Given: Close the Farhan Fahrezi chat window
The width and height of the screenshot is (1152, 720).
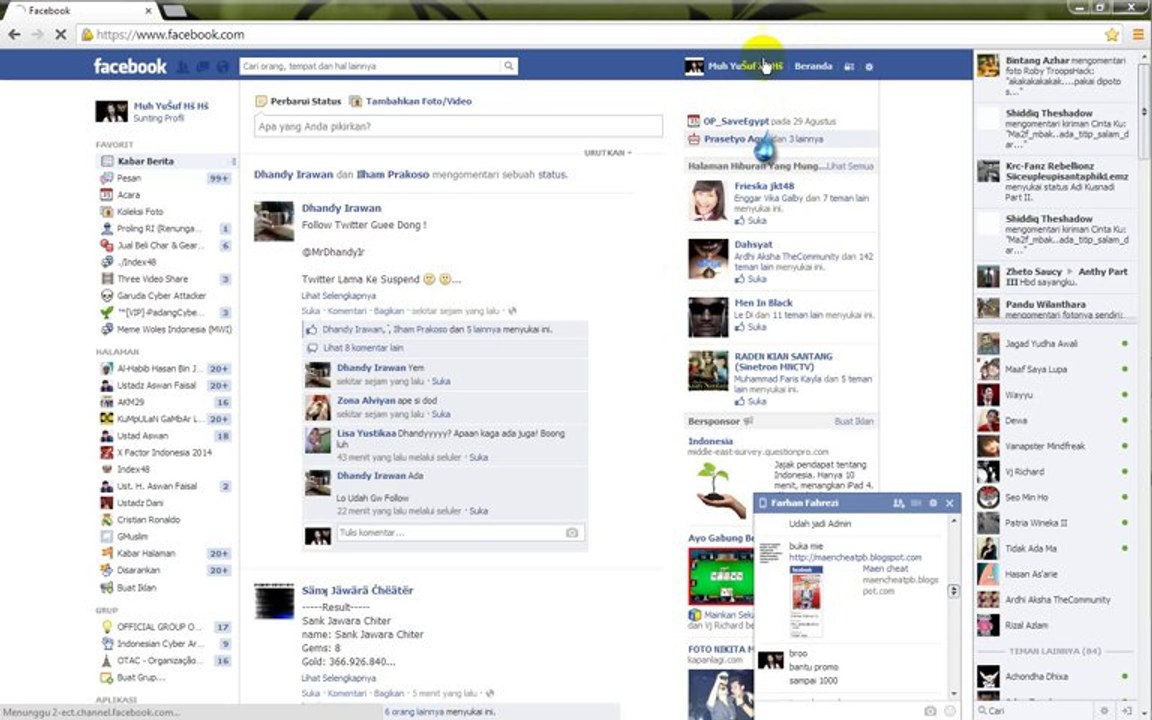Looking at the screenshot, I should 949,503.
